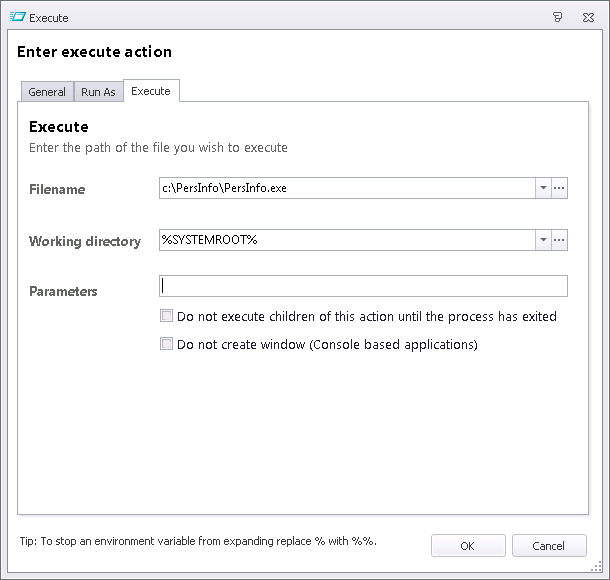Expand the Filename dropdown arrow

pyautogui.click(x=543, y=188)
